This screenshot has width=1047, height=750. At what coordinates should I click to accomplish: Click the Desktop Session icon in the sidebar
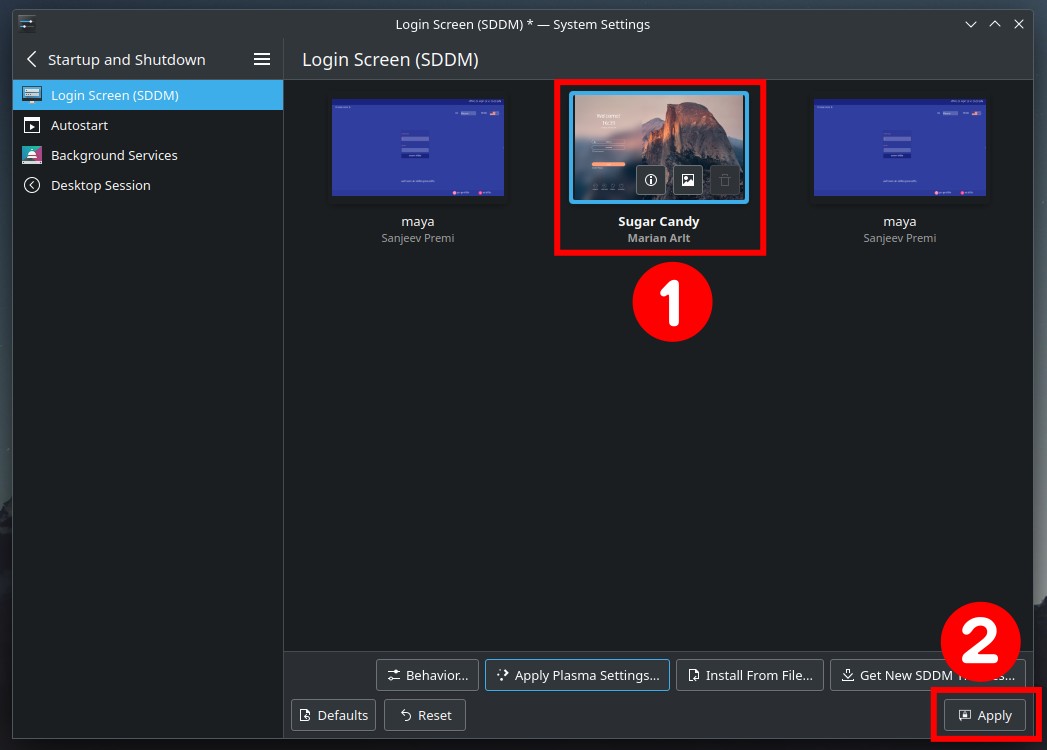pos(31,185)
